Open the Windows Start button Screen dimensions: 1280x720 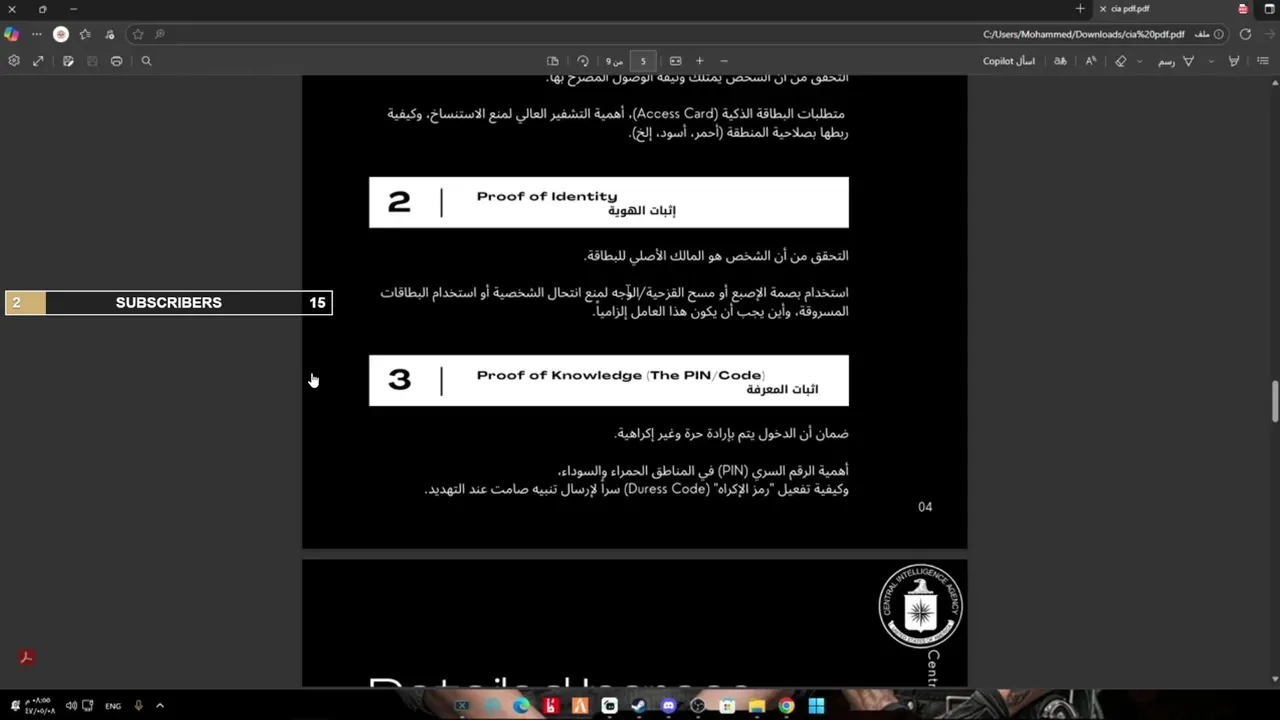tap(816, 706)
